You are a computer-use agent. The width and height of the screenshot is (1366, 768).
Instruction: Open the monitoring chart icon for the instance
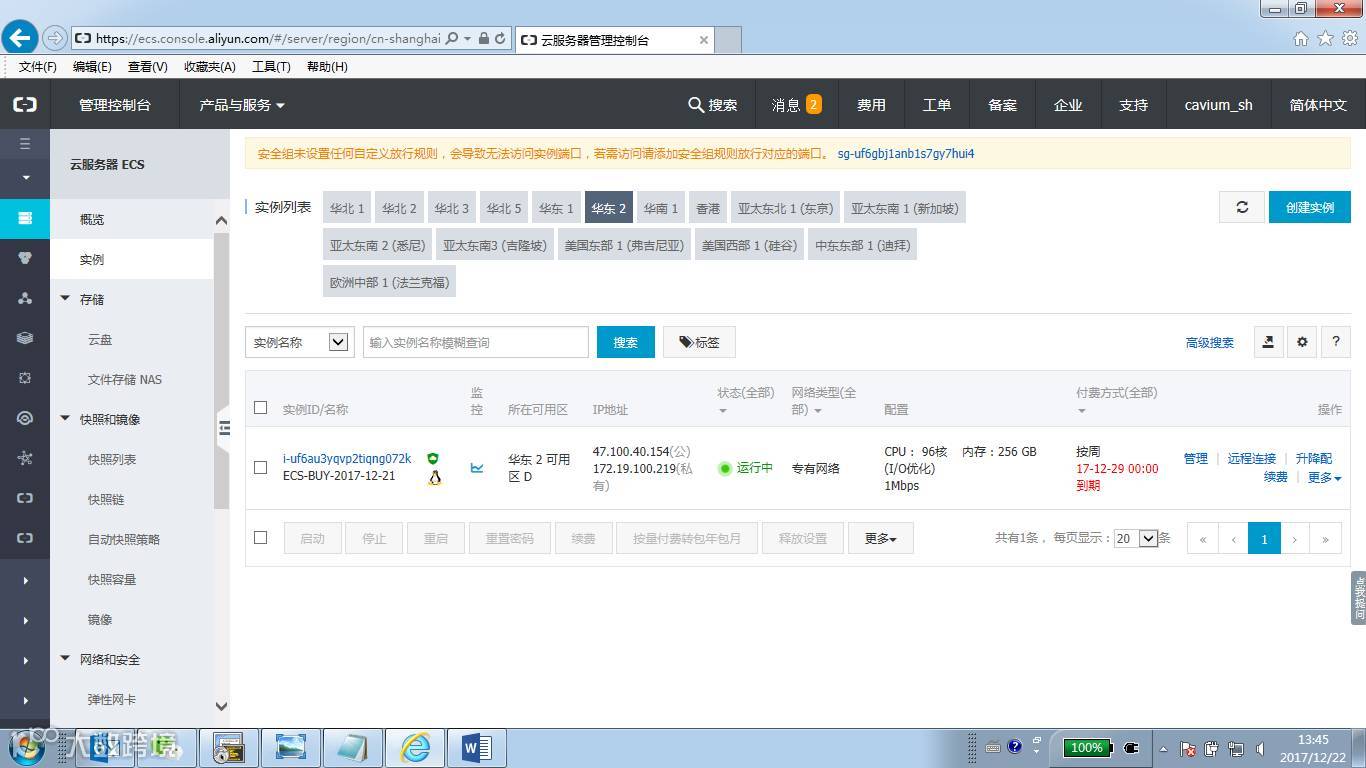[477, 467]
